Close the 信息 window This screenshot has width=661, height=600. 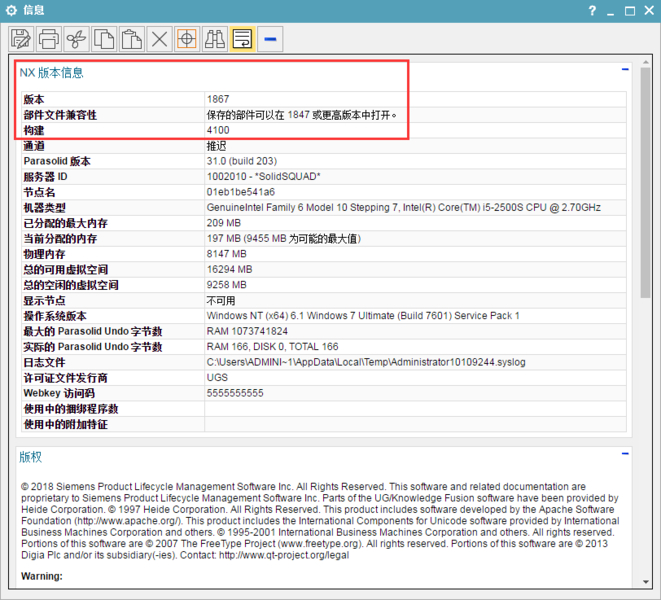649,11
